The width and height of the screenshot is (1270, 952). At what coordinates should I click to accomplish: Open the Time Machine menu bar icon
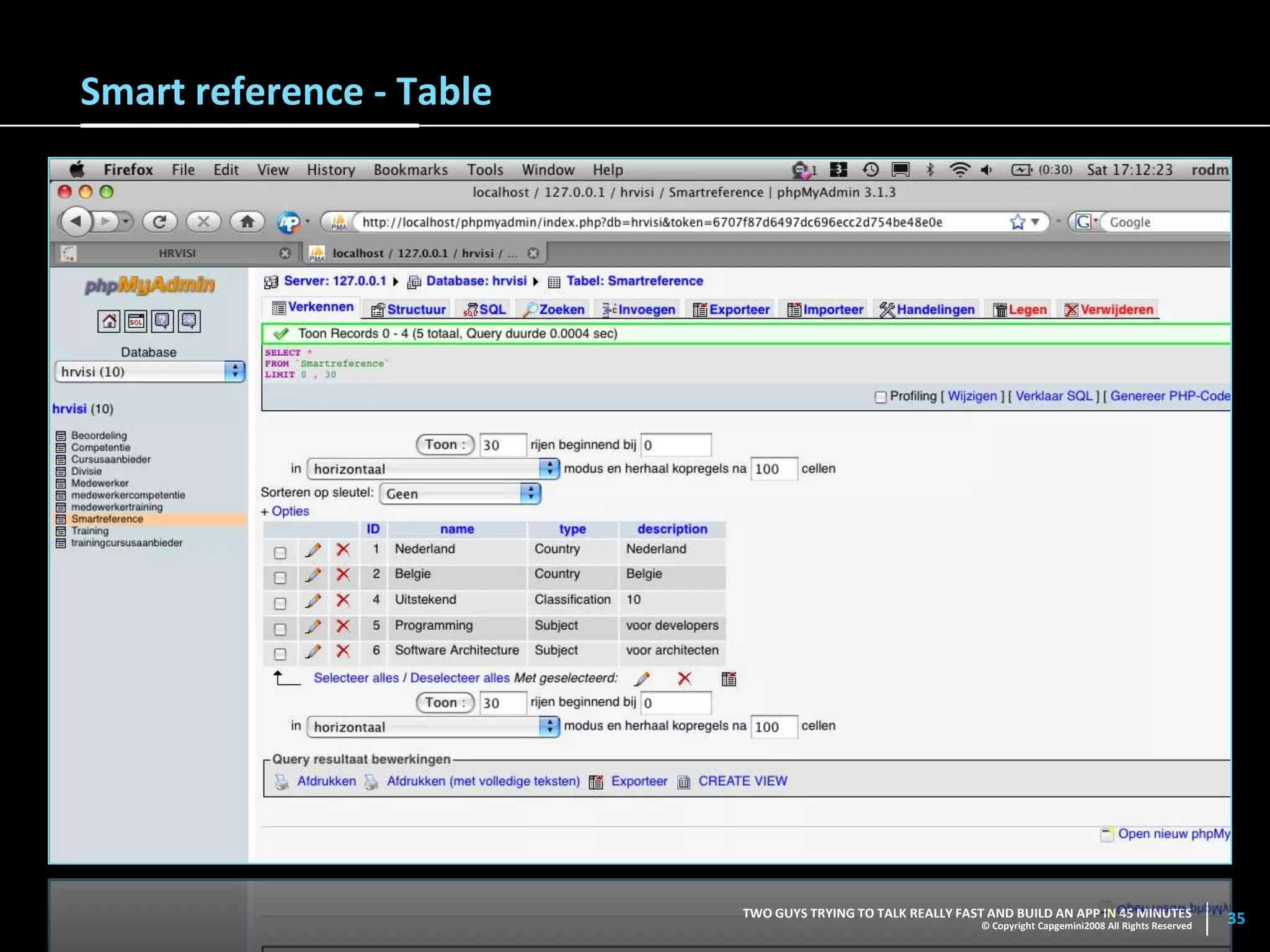tap(871, 169)
